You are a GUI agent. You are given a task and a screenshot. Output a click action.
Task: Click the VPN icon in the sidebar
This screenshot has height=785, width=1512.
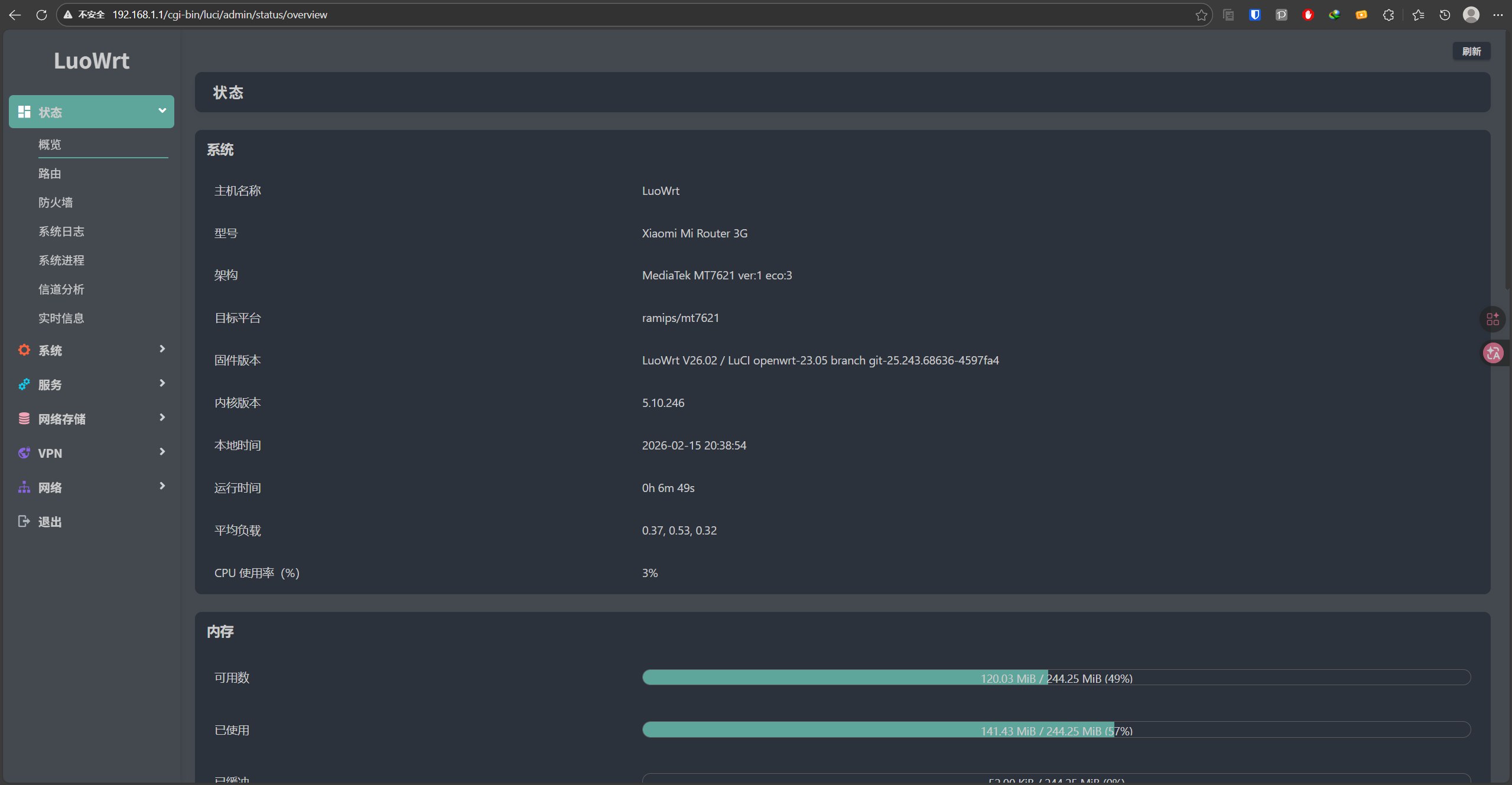click(x=24, y=453)
